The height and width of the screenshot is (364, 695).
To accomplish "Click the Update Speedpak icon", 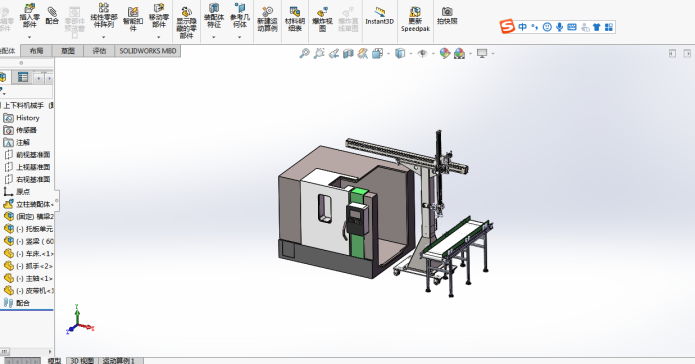I will (x=415, y=19).
